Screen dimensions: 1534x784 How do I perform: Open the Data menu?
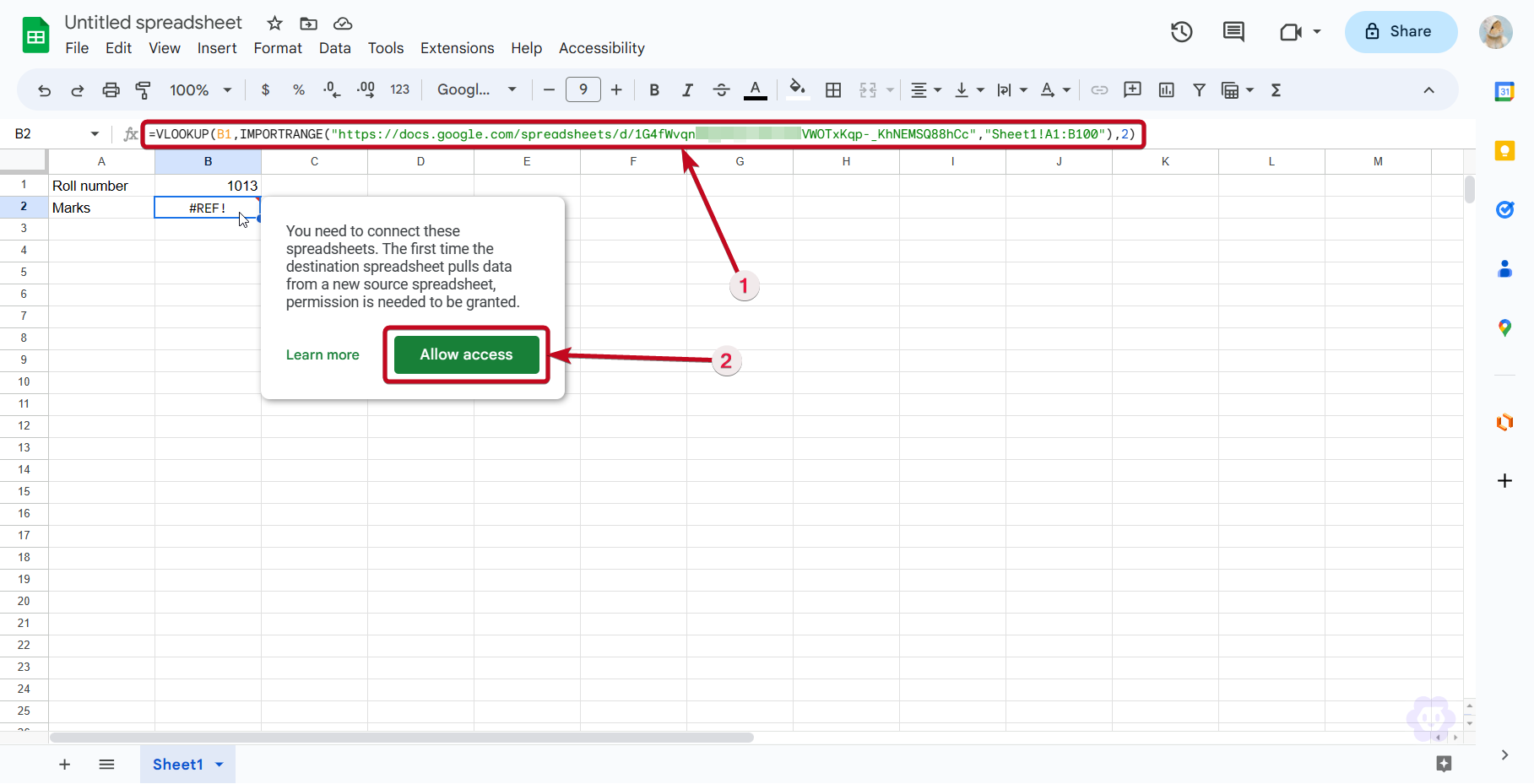(335, 48)
